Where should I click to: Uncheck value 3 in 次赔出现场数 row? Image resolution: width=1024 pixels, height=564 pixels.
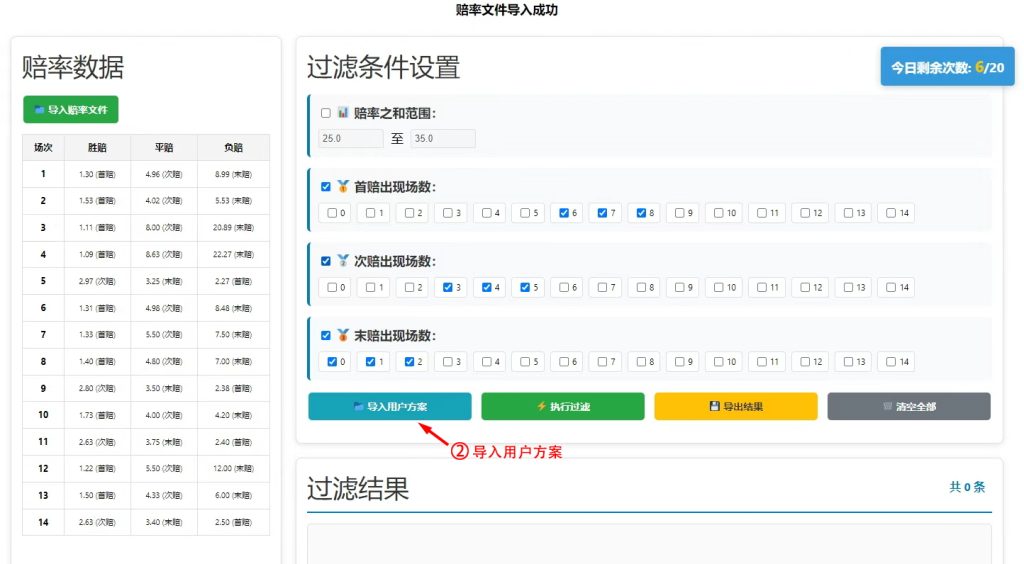click(x=448, y=288)
